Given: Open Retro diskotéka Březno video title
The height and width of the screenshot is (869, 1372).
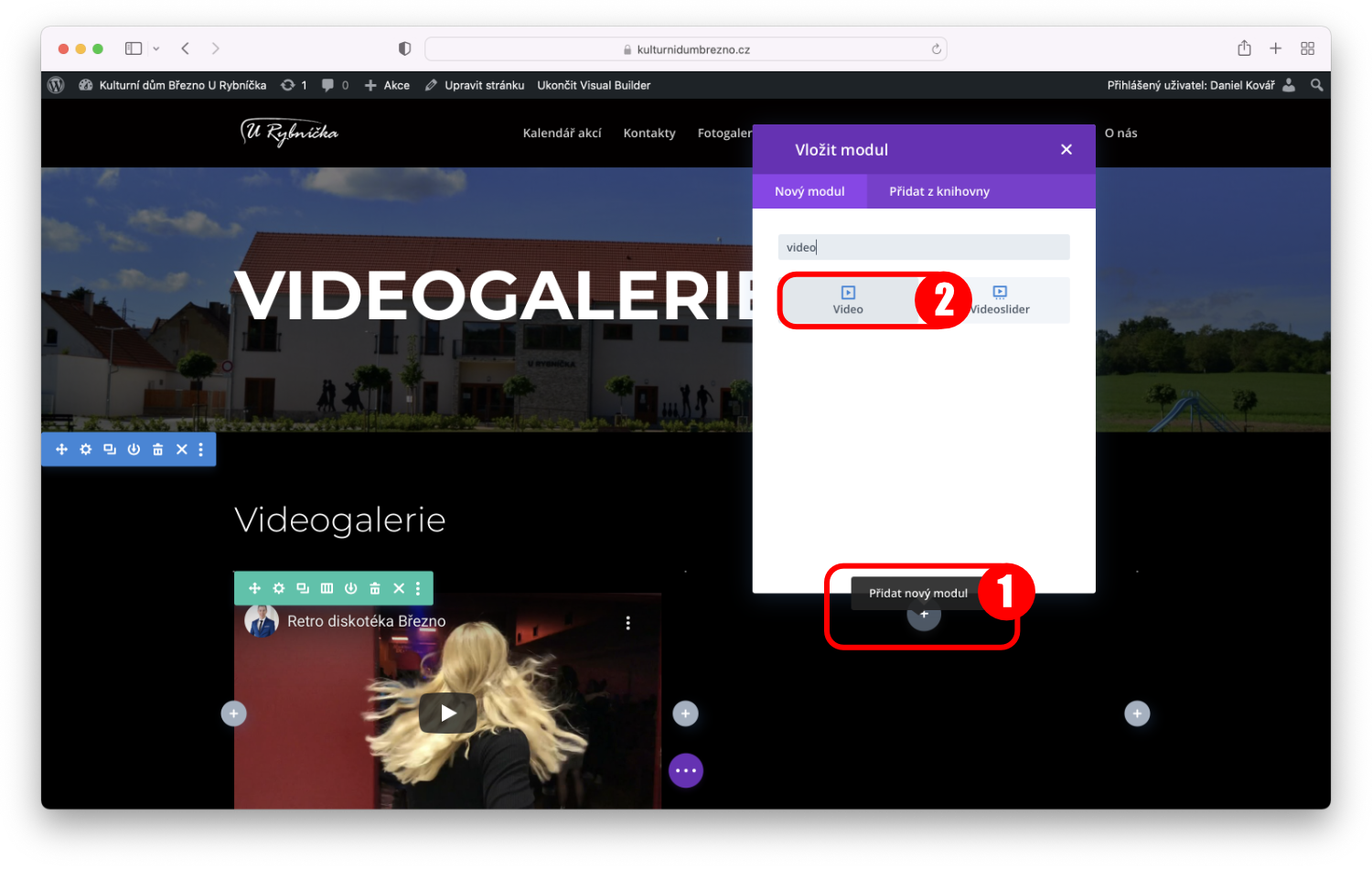Looking at the screenshot, I should (366, 621).
